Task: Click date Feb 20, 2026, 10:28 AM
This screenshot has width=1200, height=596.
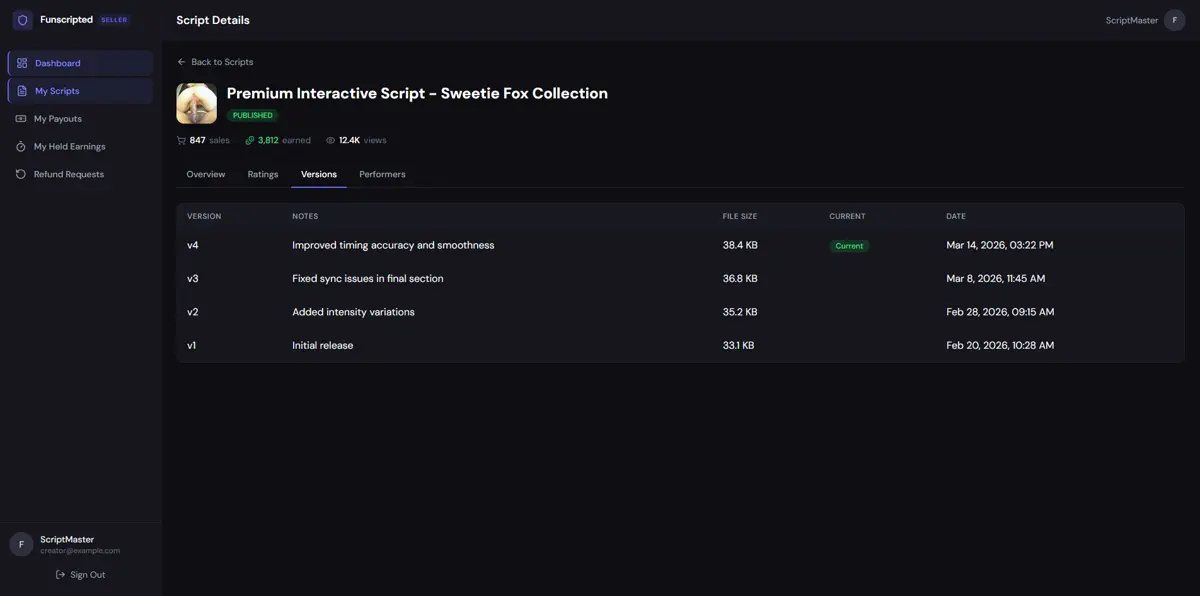Action: coord(1000,346)
